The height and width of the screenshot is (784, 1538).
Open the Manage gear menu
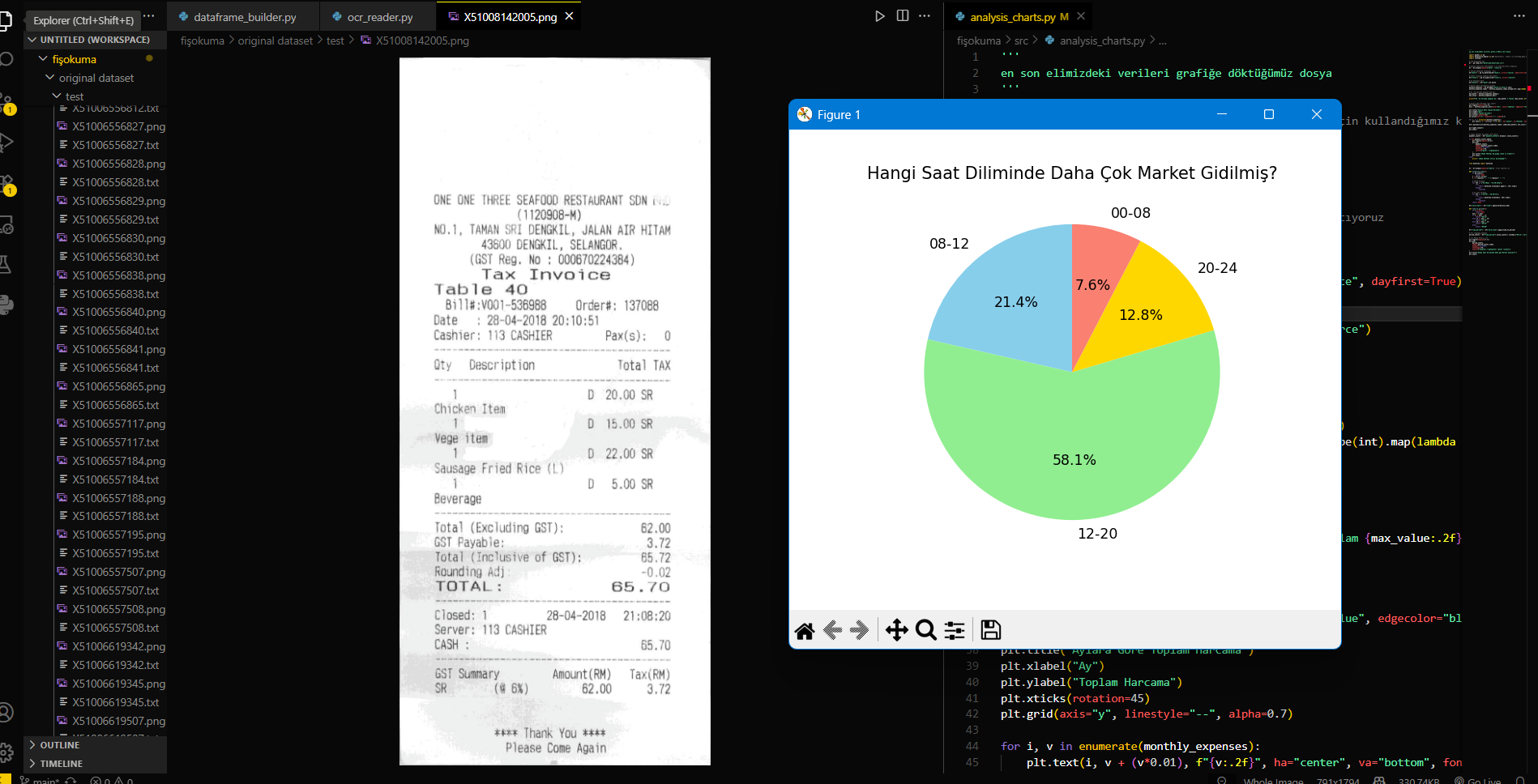click(5, 752)
